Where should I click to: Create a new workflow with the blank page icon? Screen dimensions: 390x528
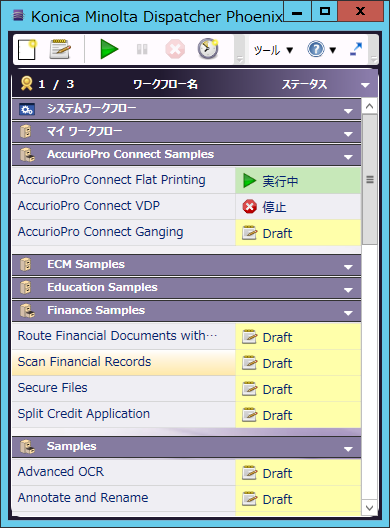[x=27, y=50]
